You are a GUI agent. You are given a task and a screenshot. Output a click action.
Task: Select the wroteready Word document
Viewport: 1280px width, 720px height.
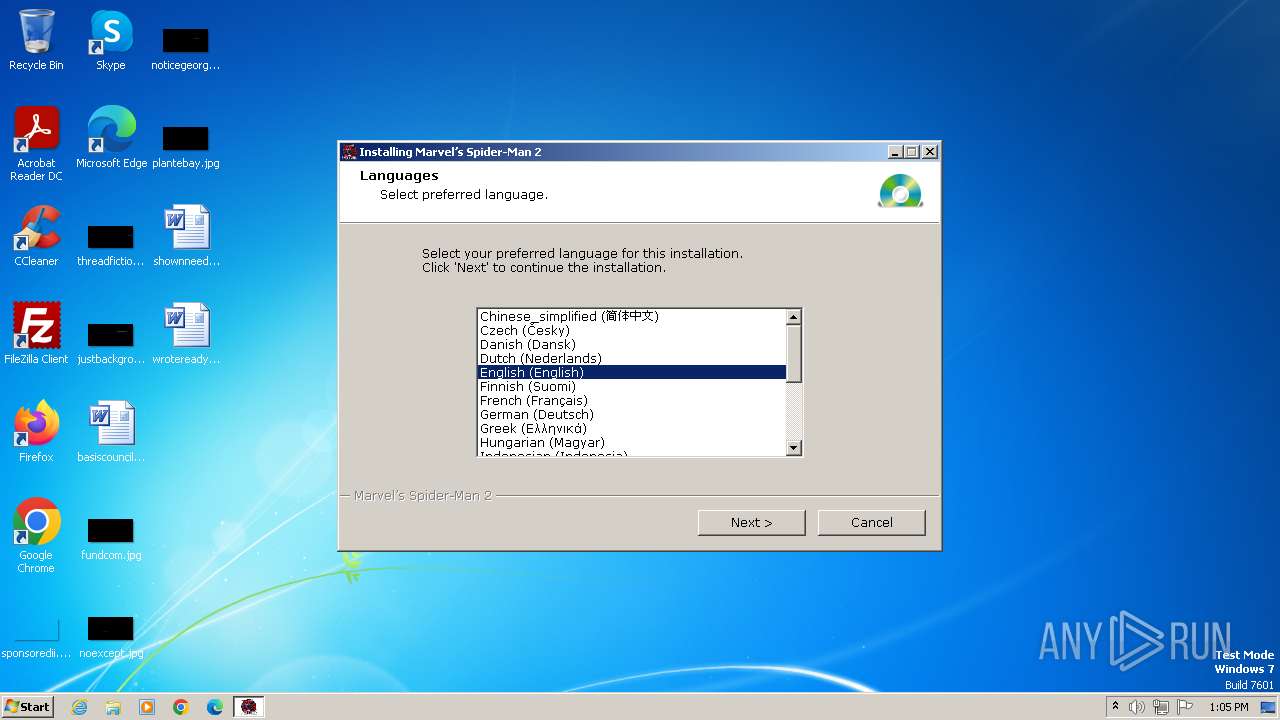pyautogui.click(x=186, y=334)
